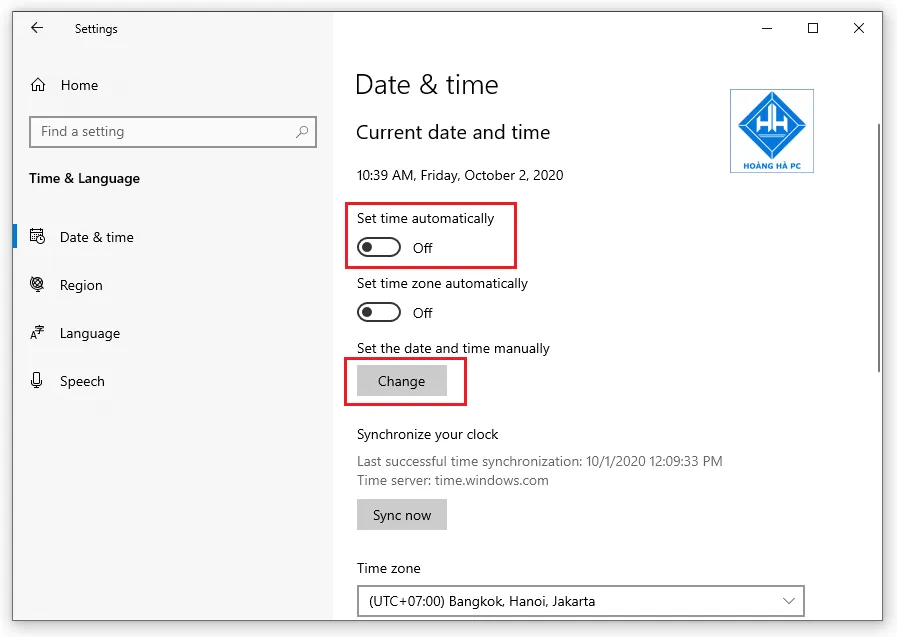Select the Region menu label

click(x=81, y=285)
